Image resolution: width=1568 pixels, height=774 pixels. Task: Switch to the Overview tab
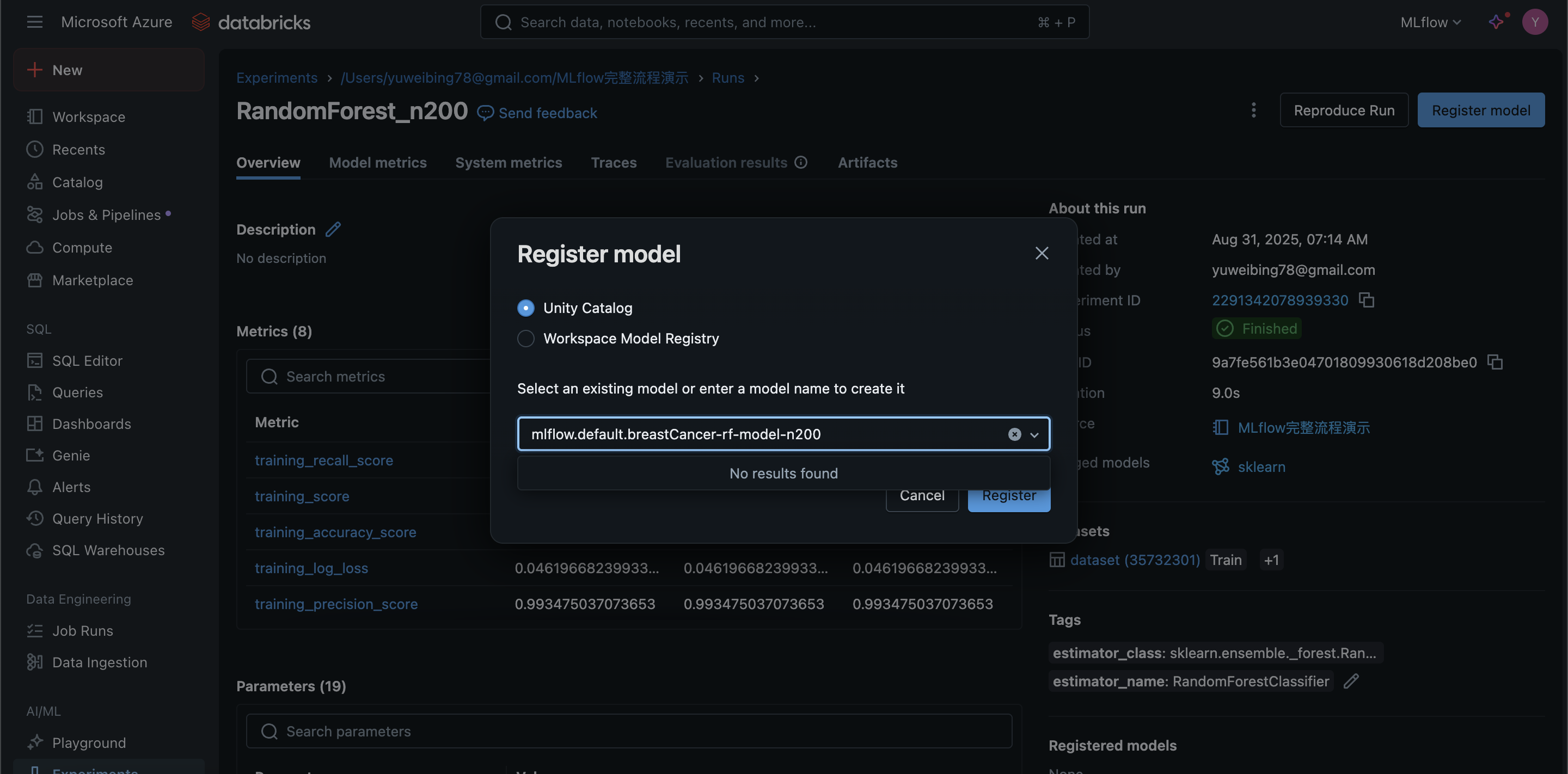point(268,162)
